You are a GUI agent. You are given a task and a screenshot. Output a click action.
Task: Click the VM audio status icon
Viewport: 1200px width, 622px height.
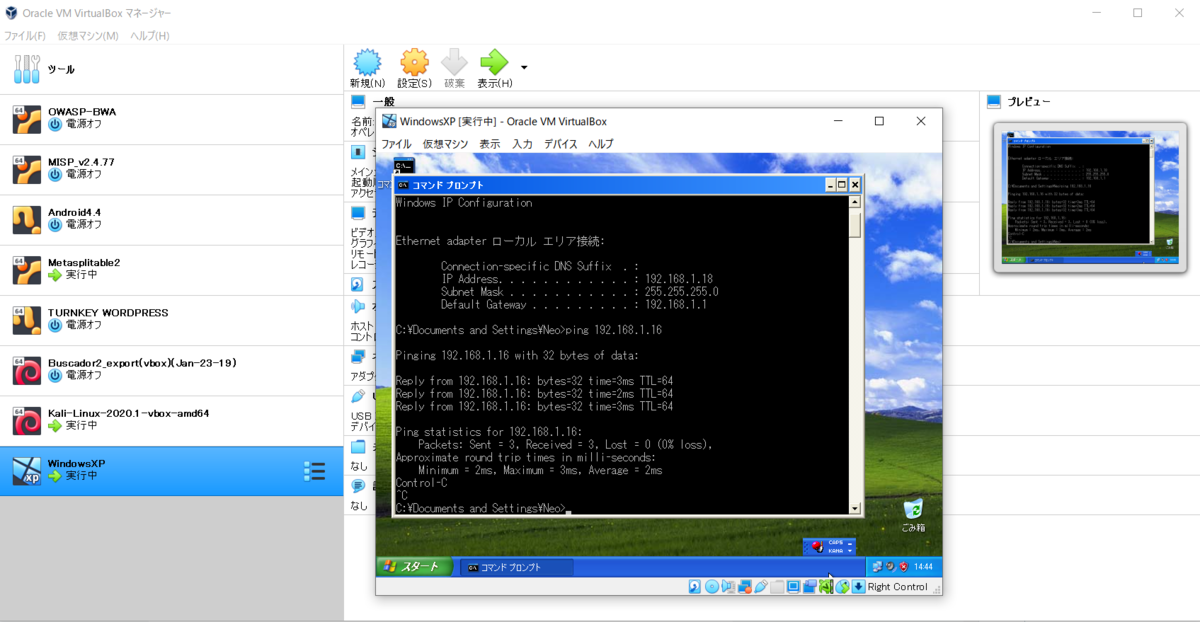click(x=728, y=586)
